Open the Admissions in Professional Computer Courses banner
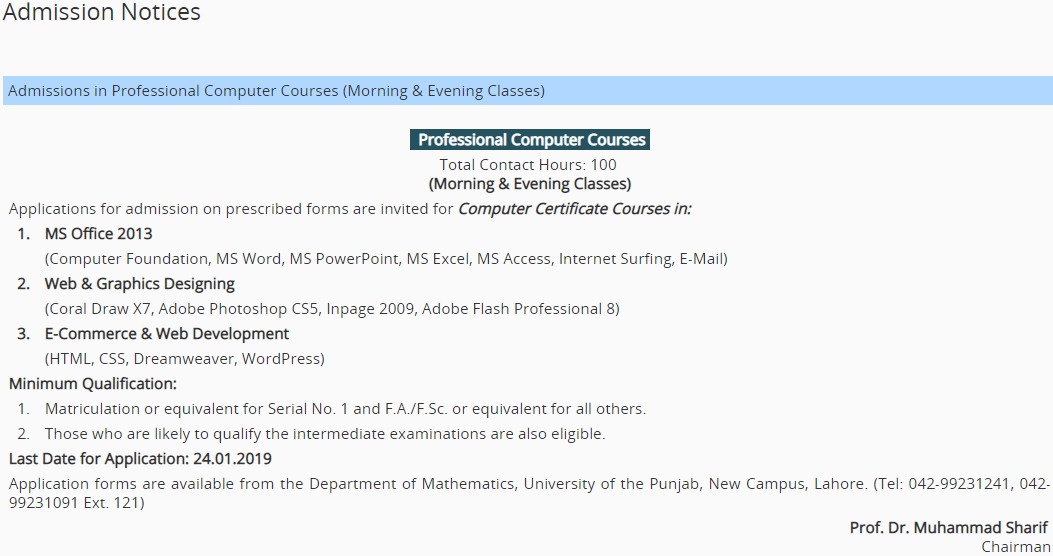 click(x=528, y=91)
